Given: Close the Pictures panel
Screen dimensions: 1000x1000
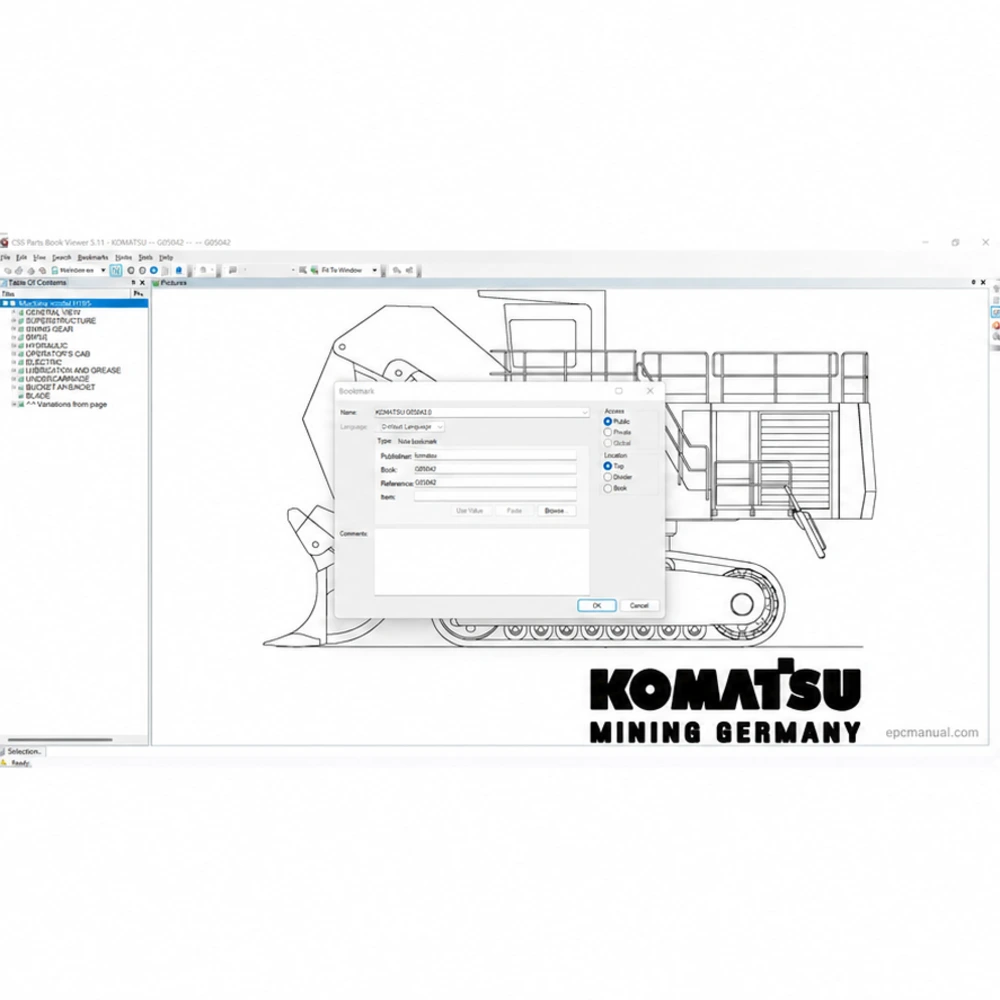Looking at the screenshot, I should 983,283.
